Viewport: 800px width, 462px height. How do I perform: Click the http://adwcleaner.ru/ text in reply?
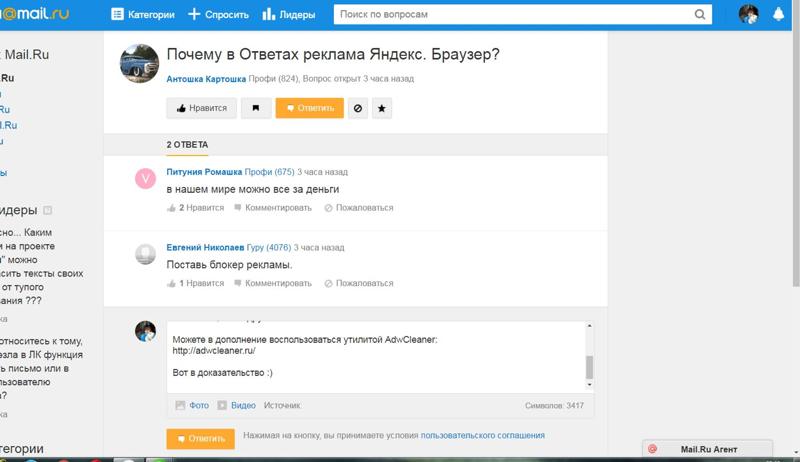point(214,351)
